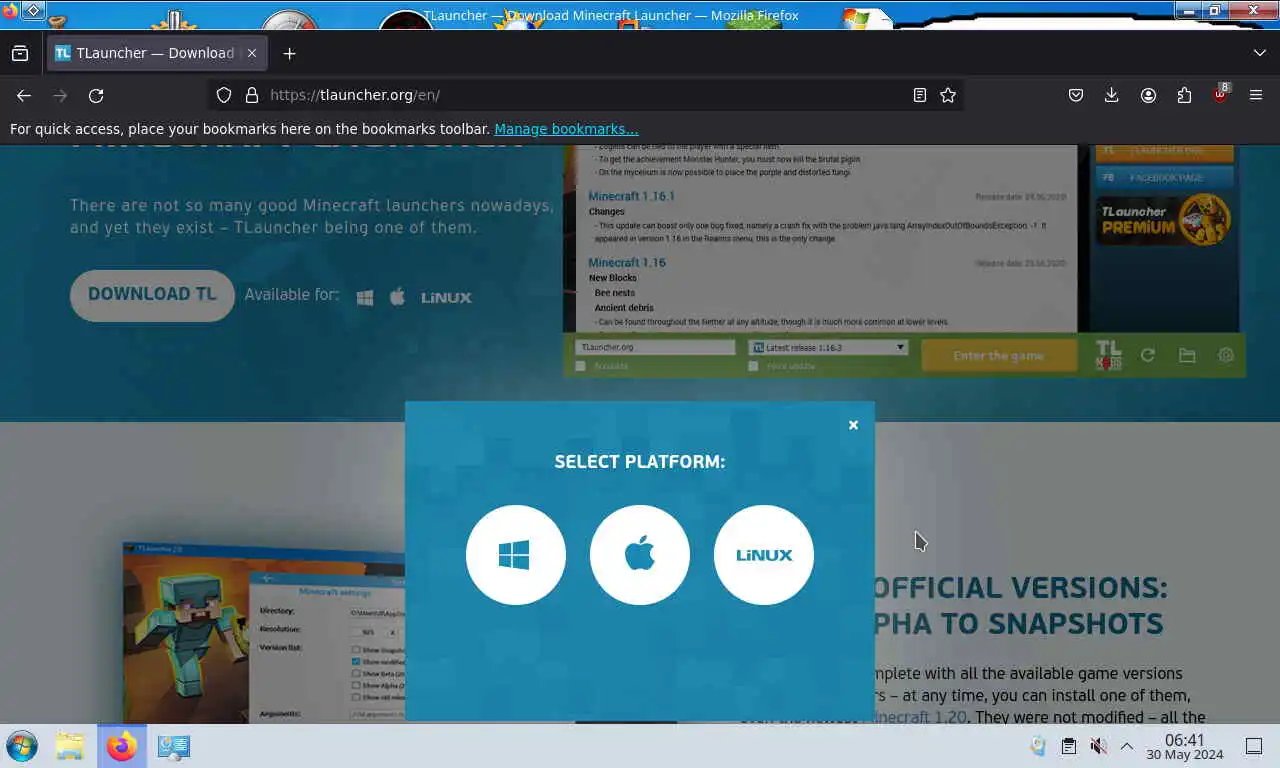The height and width of the screenshot is (768, 1280).
Task: Click the TLauncher.org nickname input field
Action: pos(655,347)
